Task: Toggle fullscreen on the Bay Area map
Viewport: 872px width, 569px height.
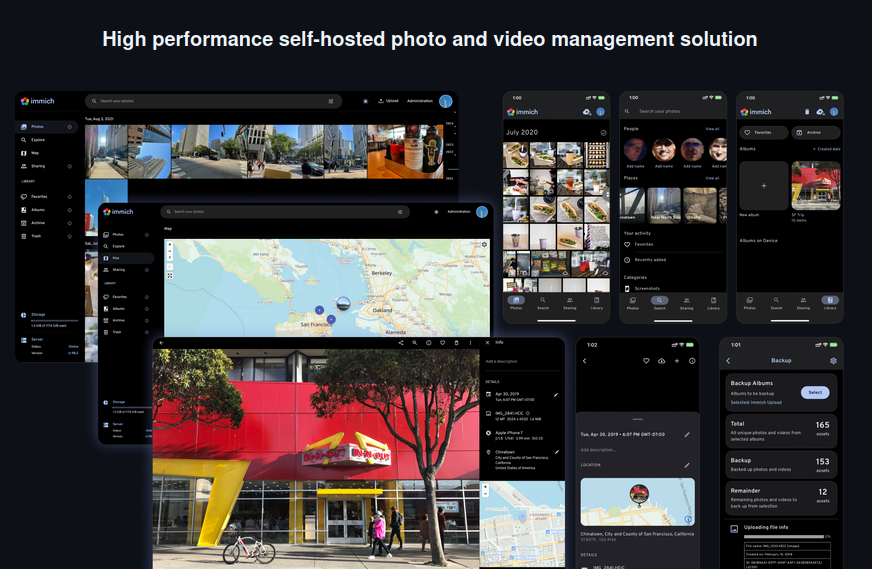Action: [x=170, y=276]
